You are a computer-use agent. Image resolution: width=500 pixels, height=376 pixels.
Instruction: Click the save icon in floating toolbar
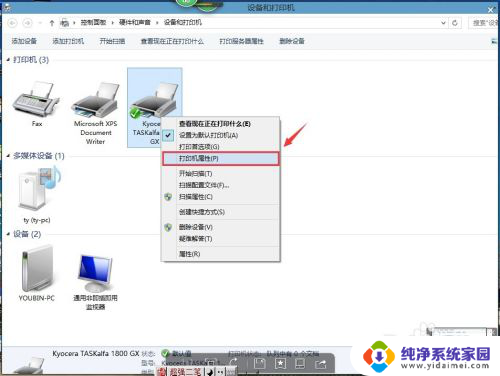pyautogui.click(x=259, y=363)
